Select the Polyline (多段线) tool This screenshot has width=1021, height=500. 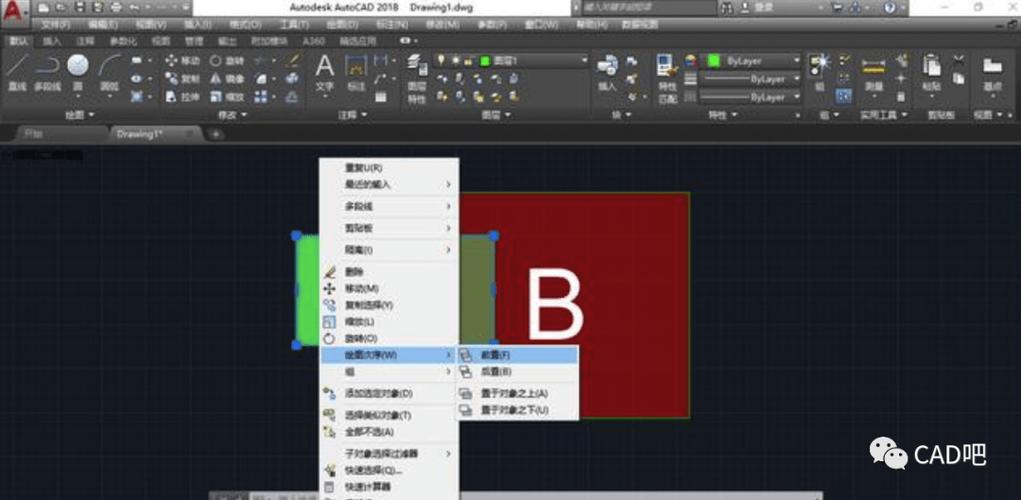coord(46,73)
